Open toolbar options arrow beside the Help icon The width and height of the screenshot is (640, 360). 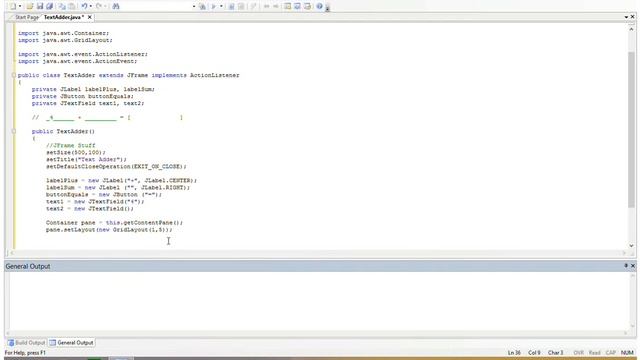[327, 7]
